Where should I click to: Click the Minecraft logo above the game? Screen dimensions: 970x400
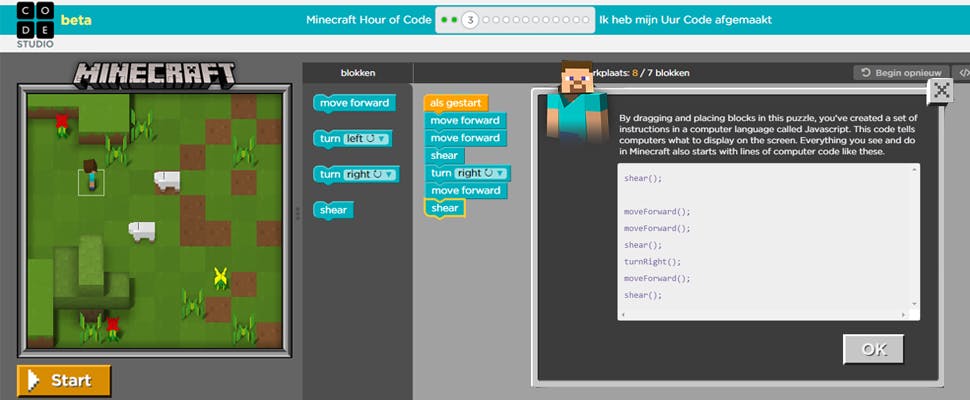coord(154,74)
